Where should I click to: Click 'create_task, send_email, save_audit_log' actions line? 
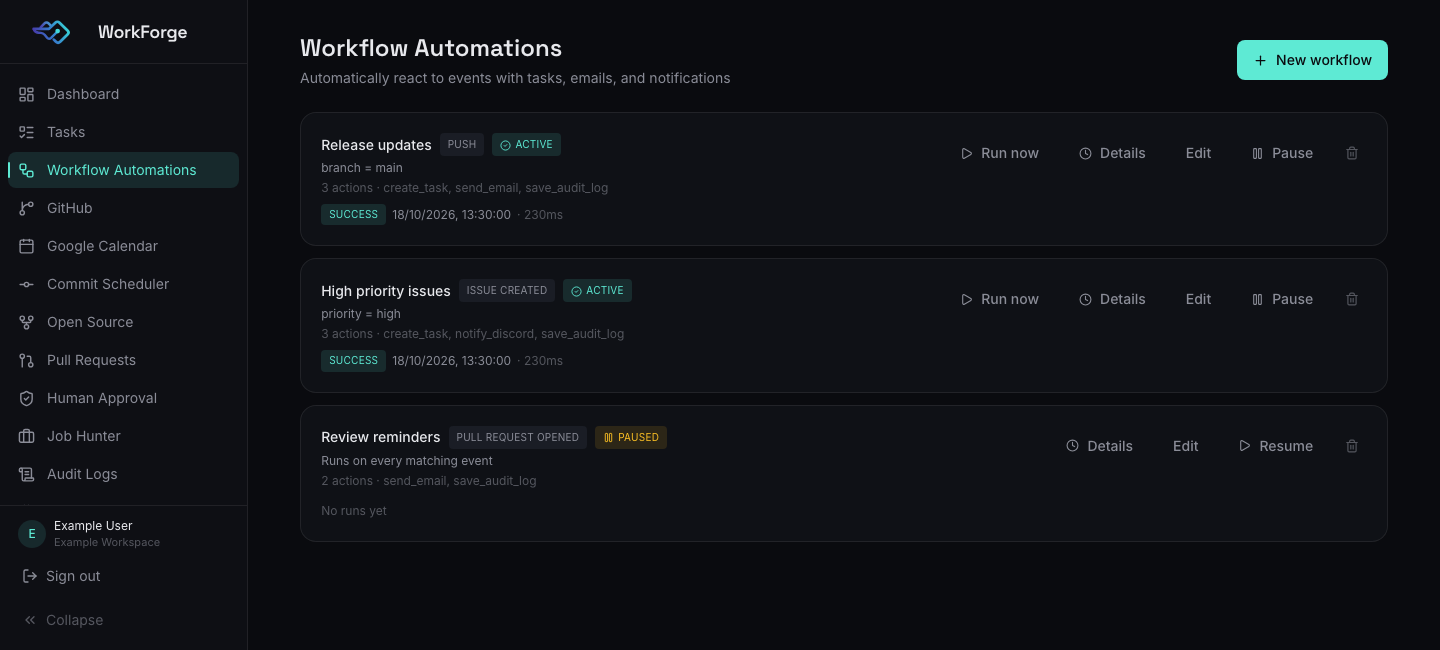[x=496, y=188]
